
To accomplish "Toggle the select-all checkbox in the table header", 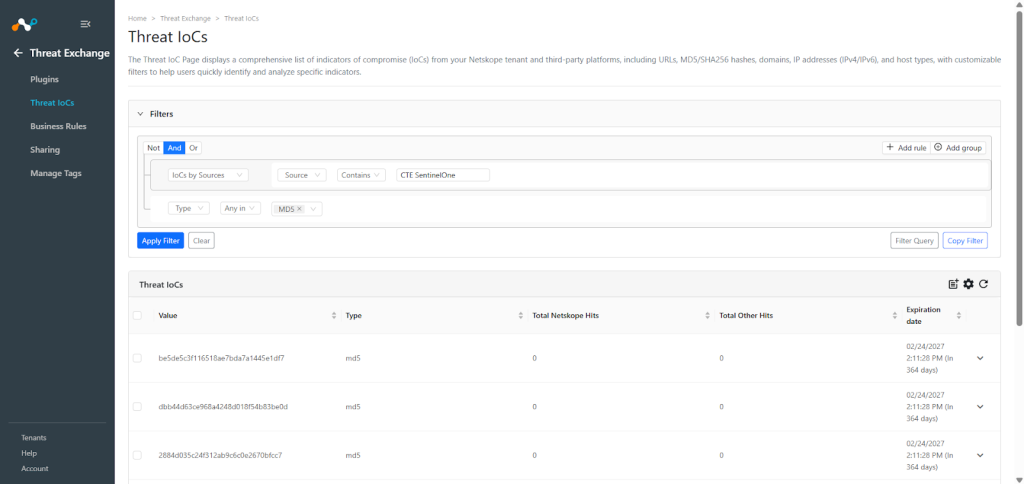I will [x=137, y=315].
